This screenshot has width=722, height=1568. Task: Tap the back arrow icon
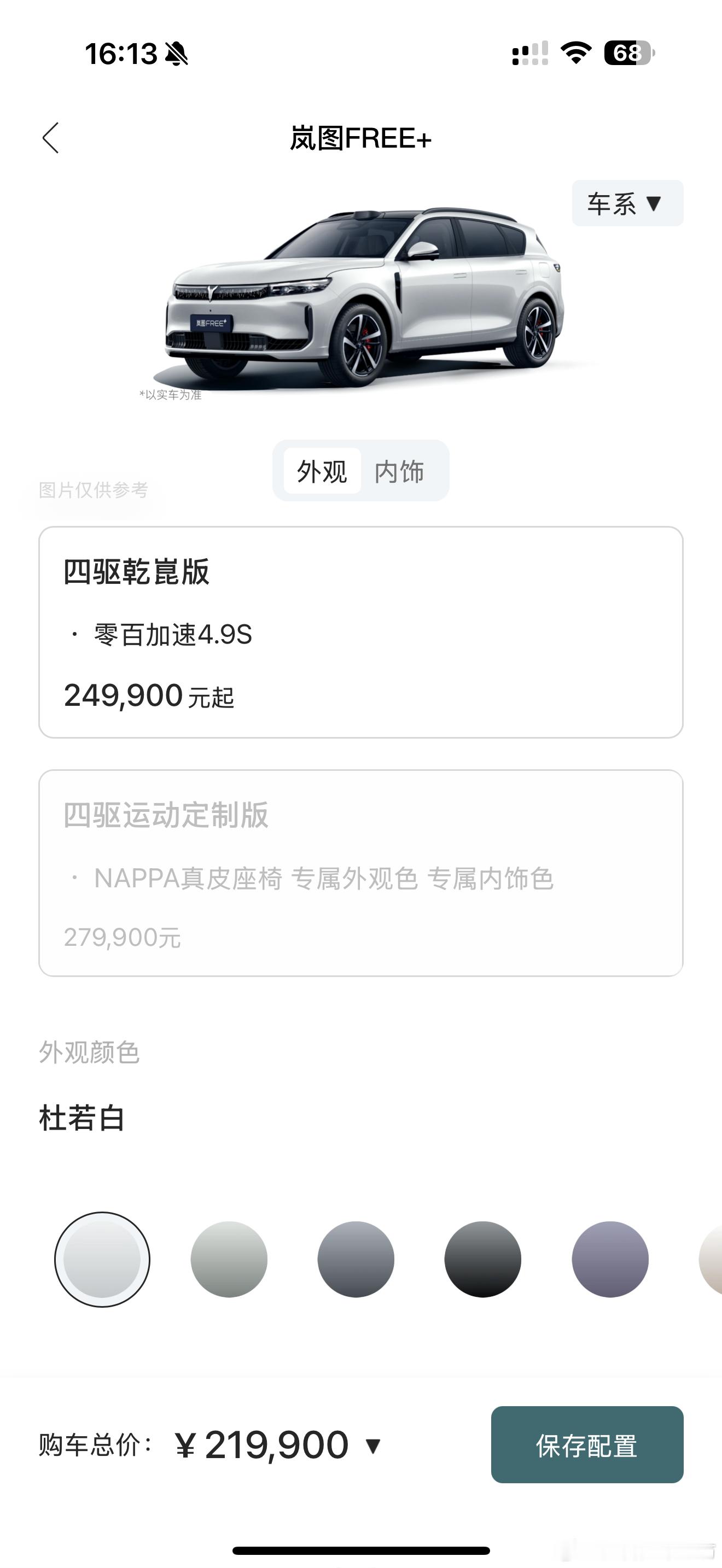click(x=50, y=138)
